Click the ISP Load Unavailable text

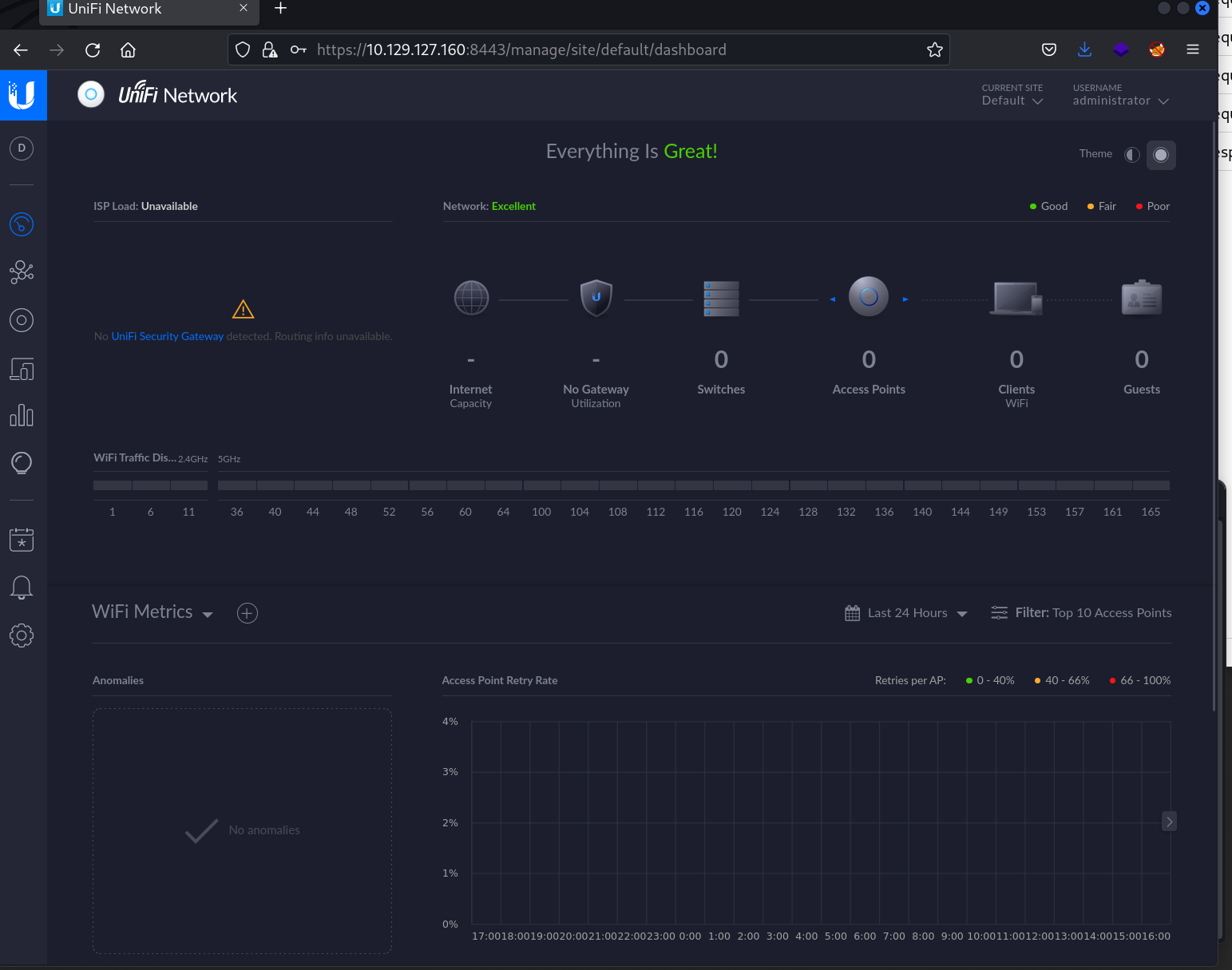point(145,206)
